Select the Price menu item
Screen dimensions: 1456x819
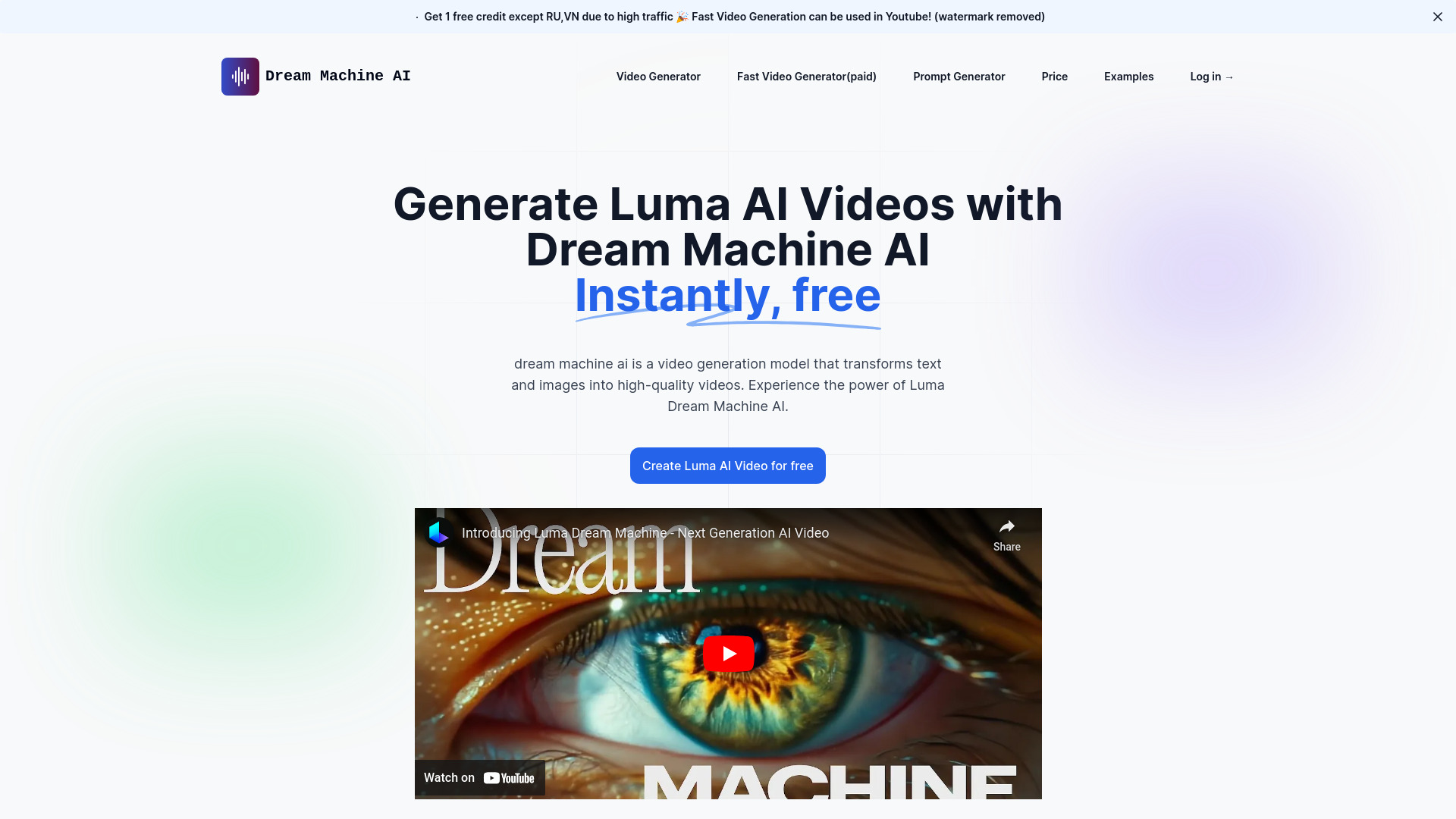click(1054, 76)
